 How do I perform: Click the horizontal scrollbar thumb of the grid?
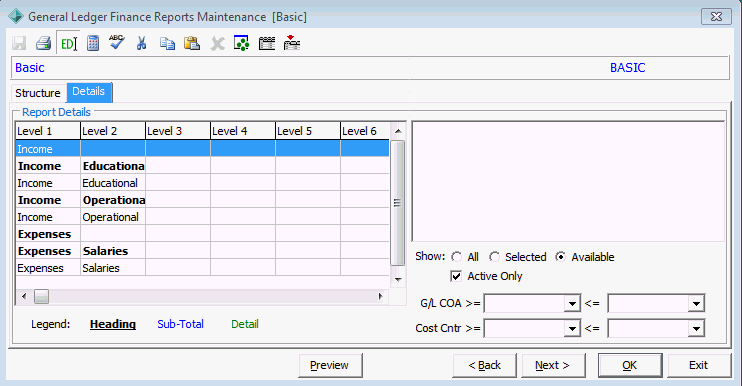[x=42, y=297]
